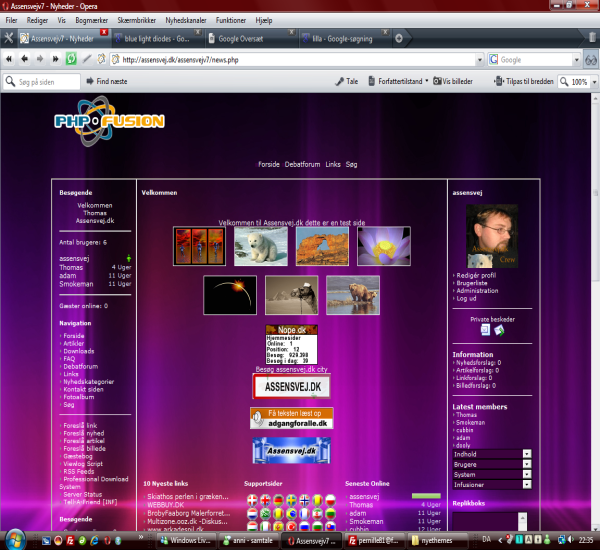Click adgangforalle.dk read-aloud banner

pyautogui.click(x=292, y=418)
